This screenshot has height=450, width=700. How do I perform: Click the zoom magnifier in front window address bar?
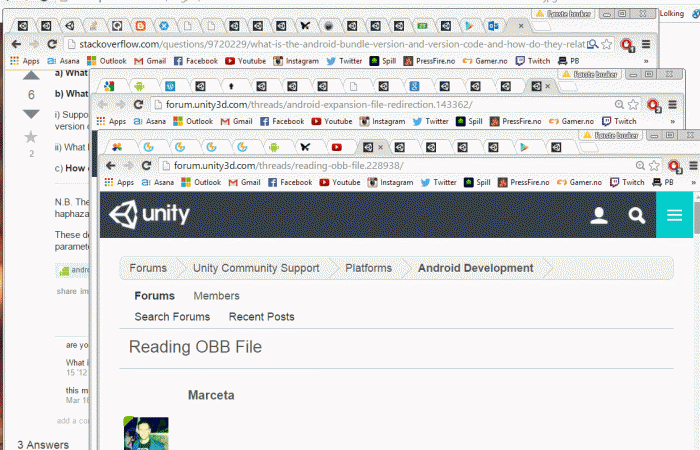tap(640, 166)
